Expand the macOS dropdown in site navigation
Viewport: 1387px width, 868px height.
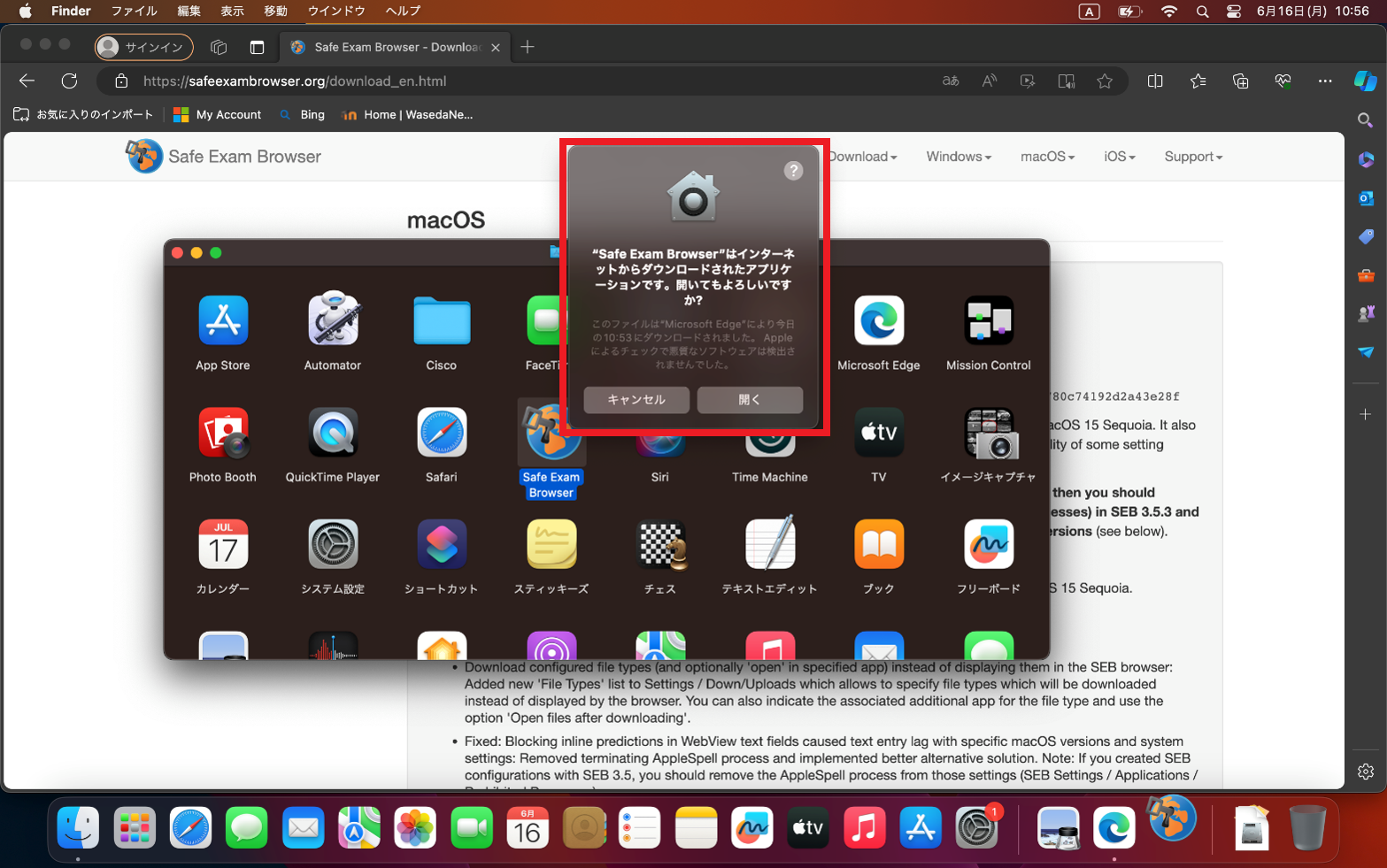pos(1046,156)
